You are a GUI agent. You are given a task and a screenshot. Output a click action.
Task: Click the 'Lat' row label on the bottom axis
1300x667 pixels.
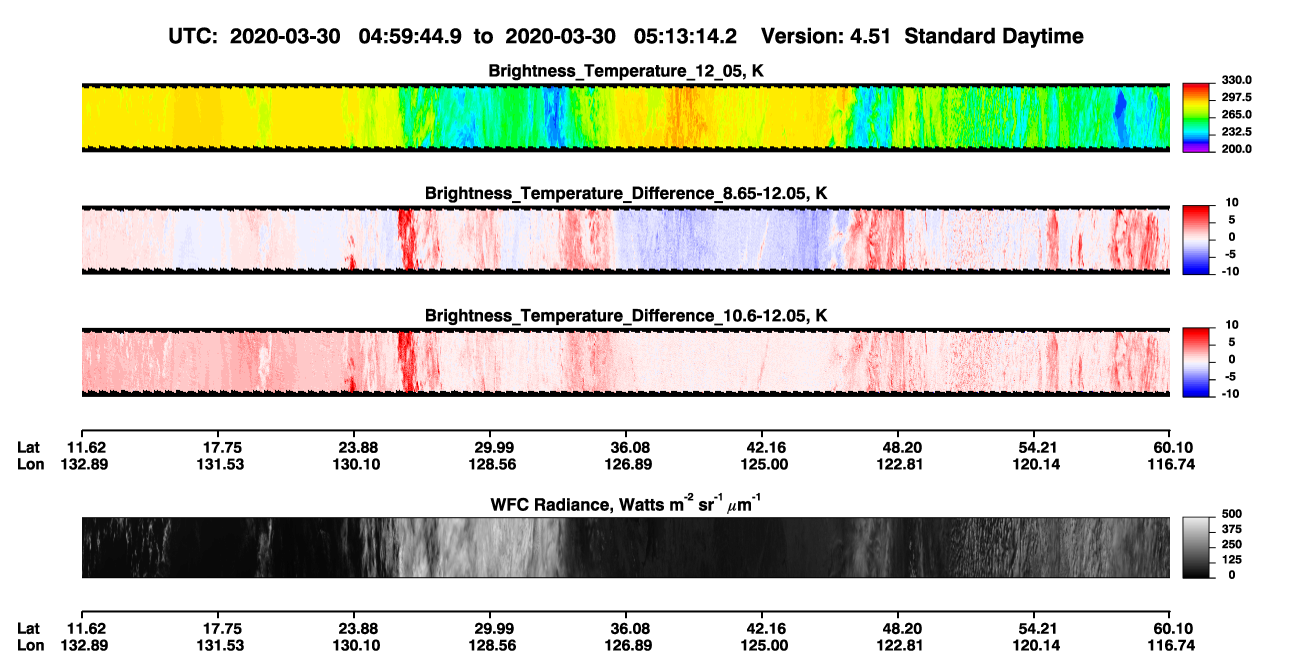click(x=29, y=628)
